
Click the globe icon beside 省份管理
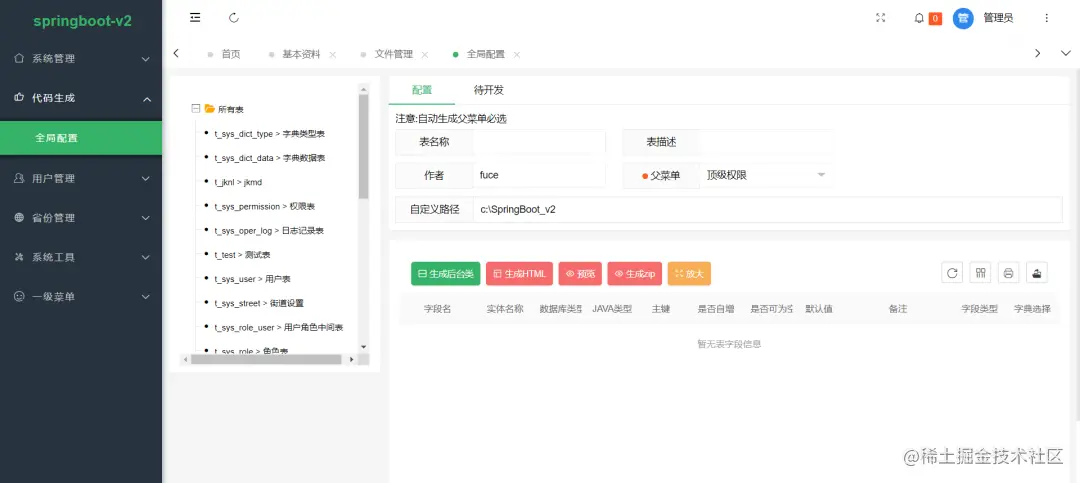tap(19, 217)
